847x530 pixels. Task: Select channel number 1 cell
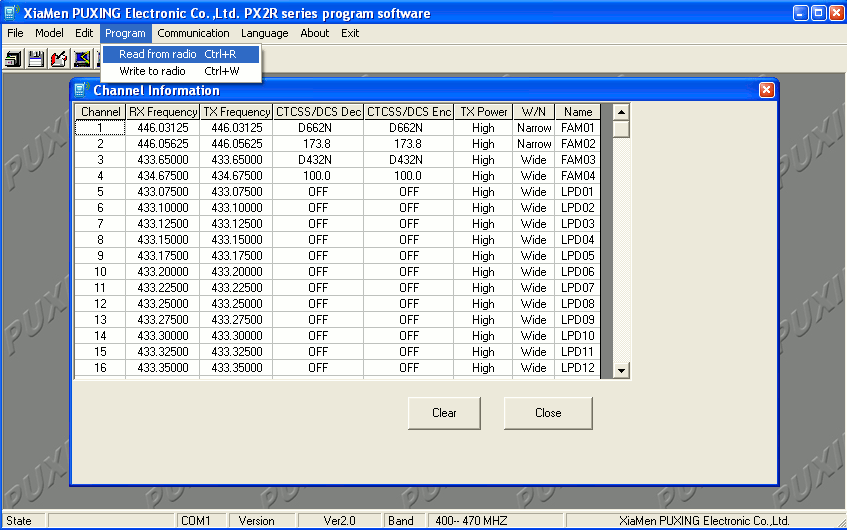tap(100, 128)
